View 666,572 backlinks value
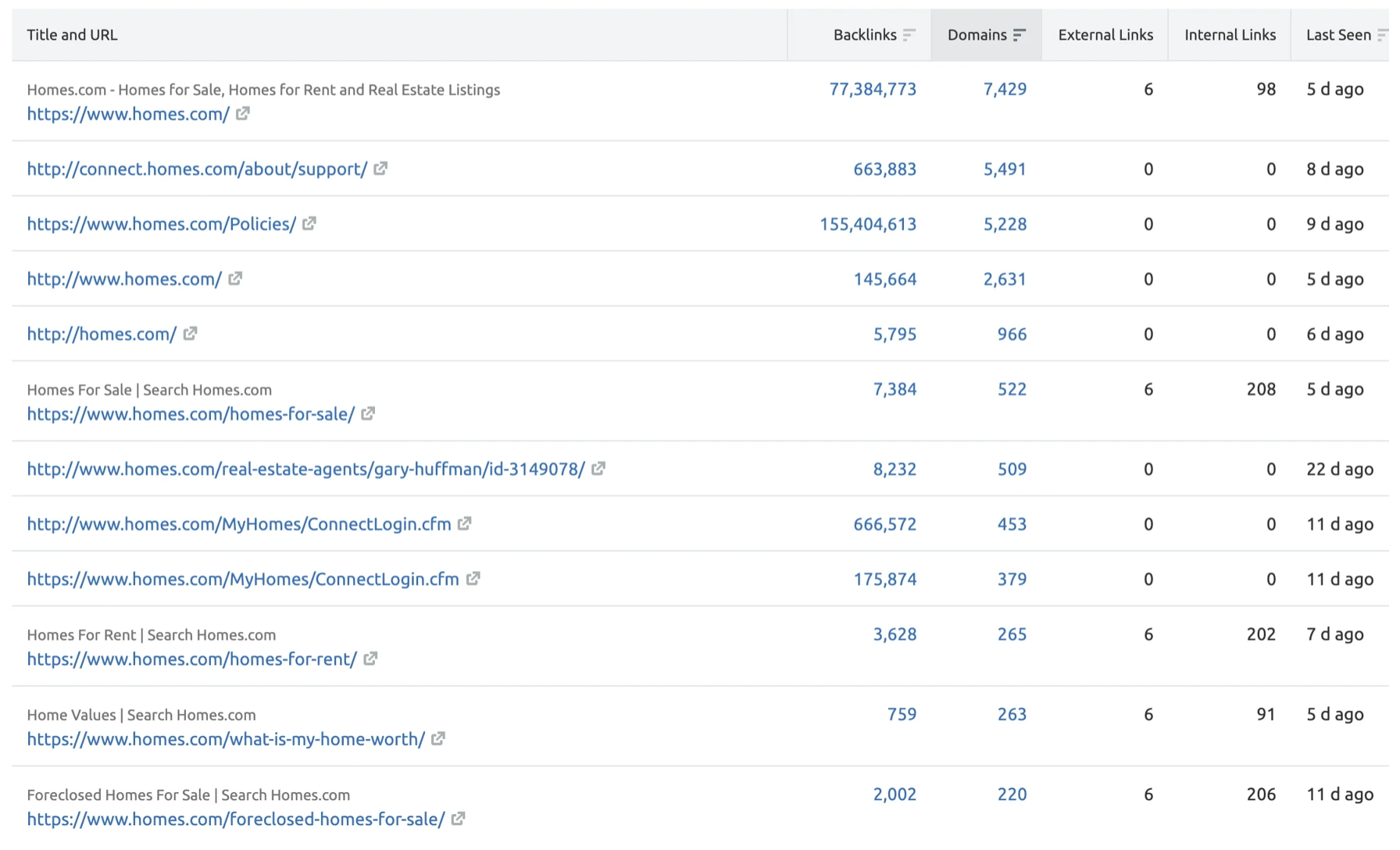This screenshot has height=850, width=1400. (884, 524)
